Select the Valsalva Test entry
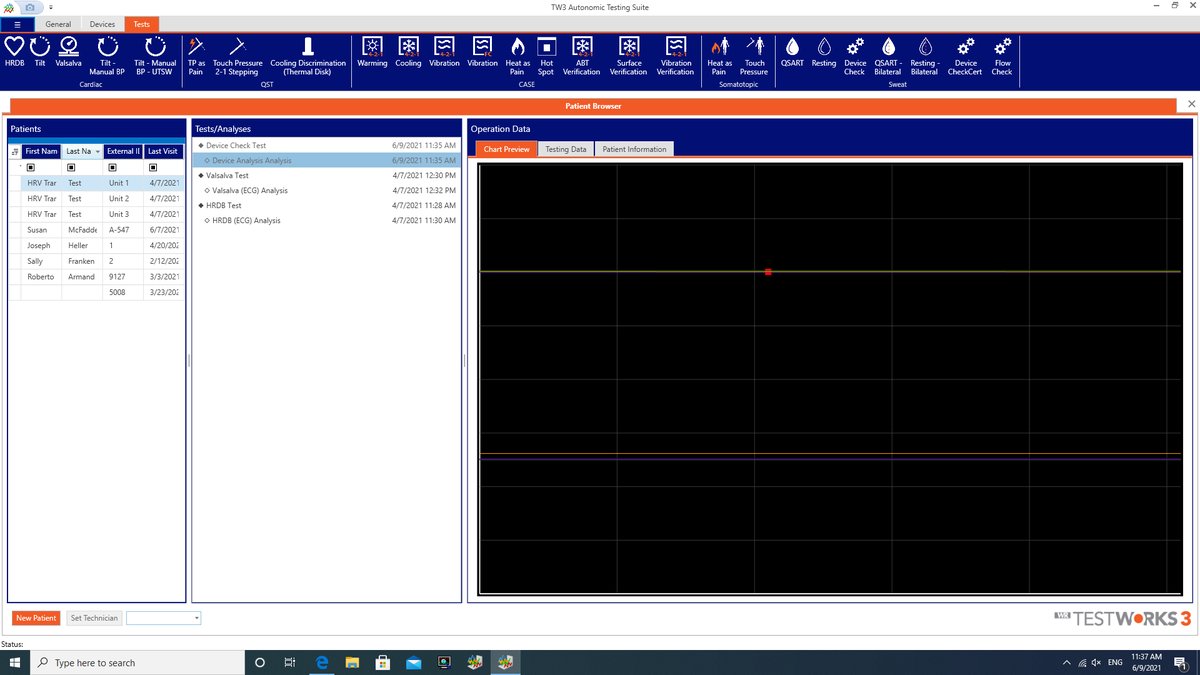The width and height of the screenshot is (1200, 675). pyautogui.click(x=327, y=175)
